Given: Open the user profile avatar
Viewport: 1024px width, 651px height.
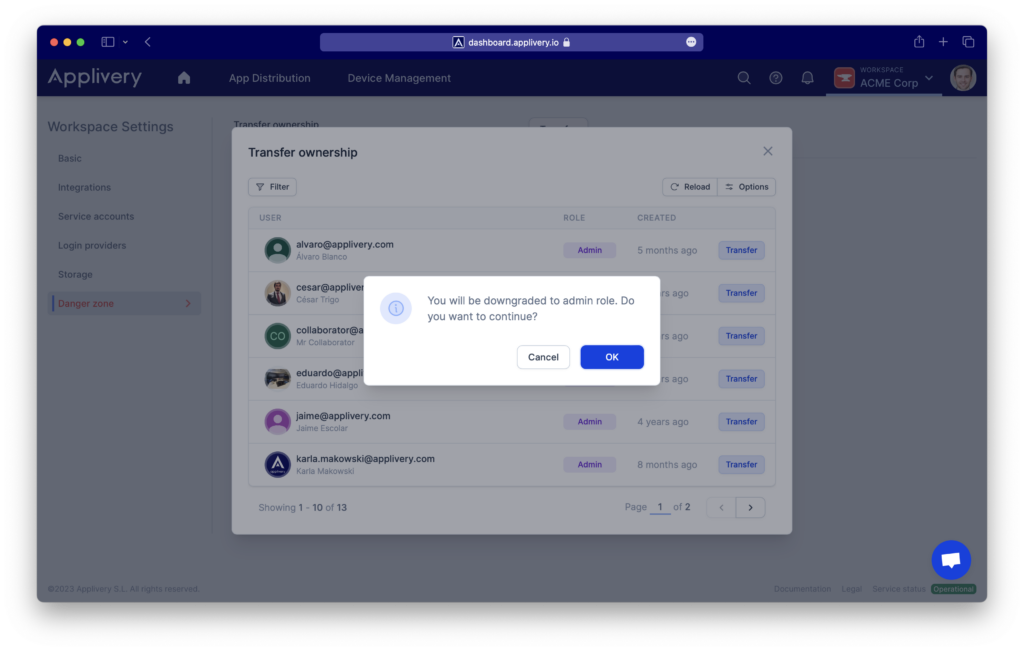Looking at the screenshot, I should tap(963, 78).
